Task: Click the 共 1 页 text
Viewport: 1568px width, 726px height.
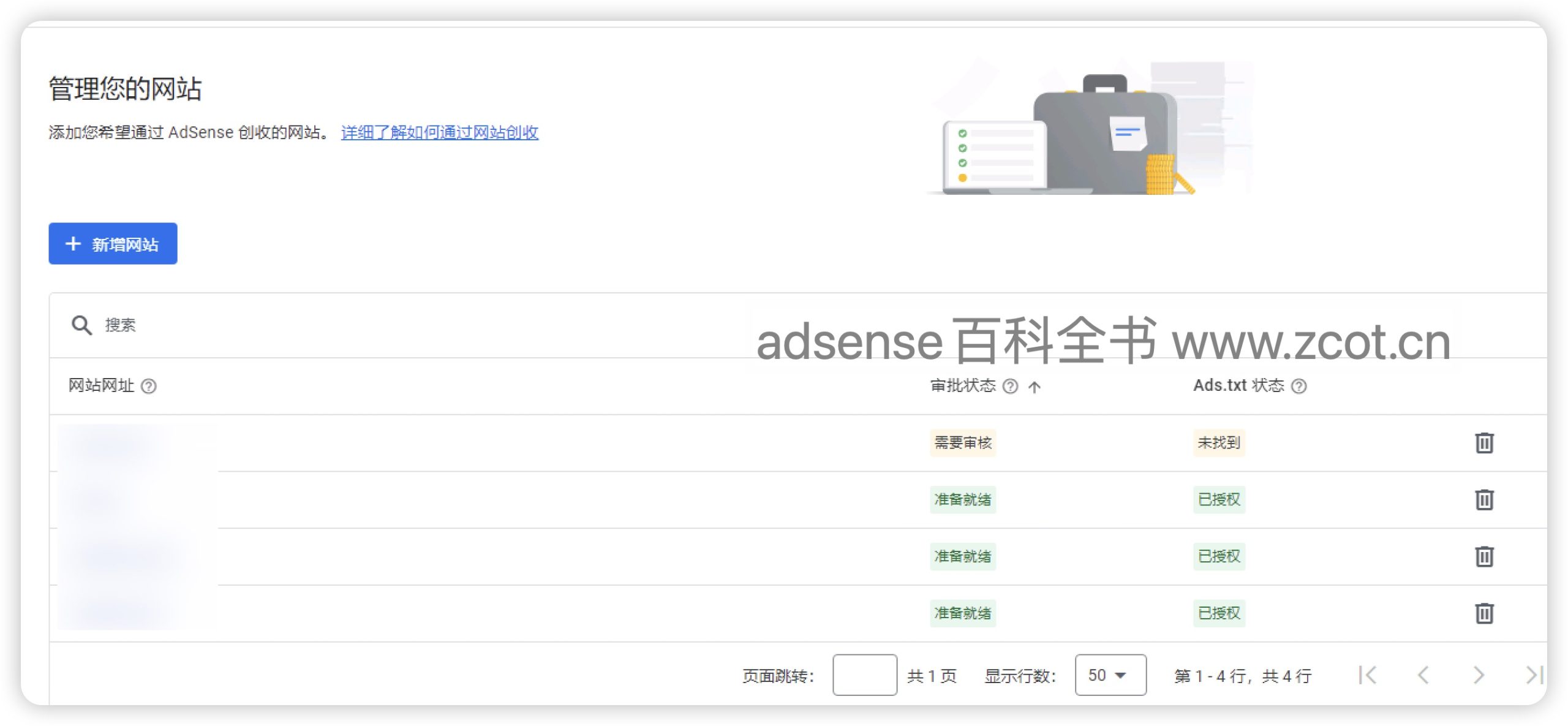Action: click(x=932, y=676)
